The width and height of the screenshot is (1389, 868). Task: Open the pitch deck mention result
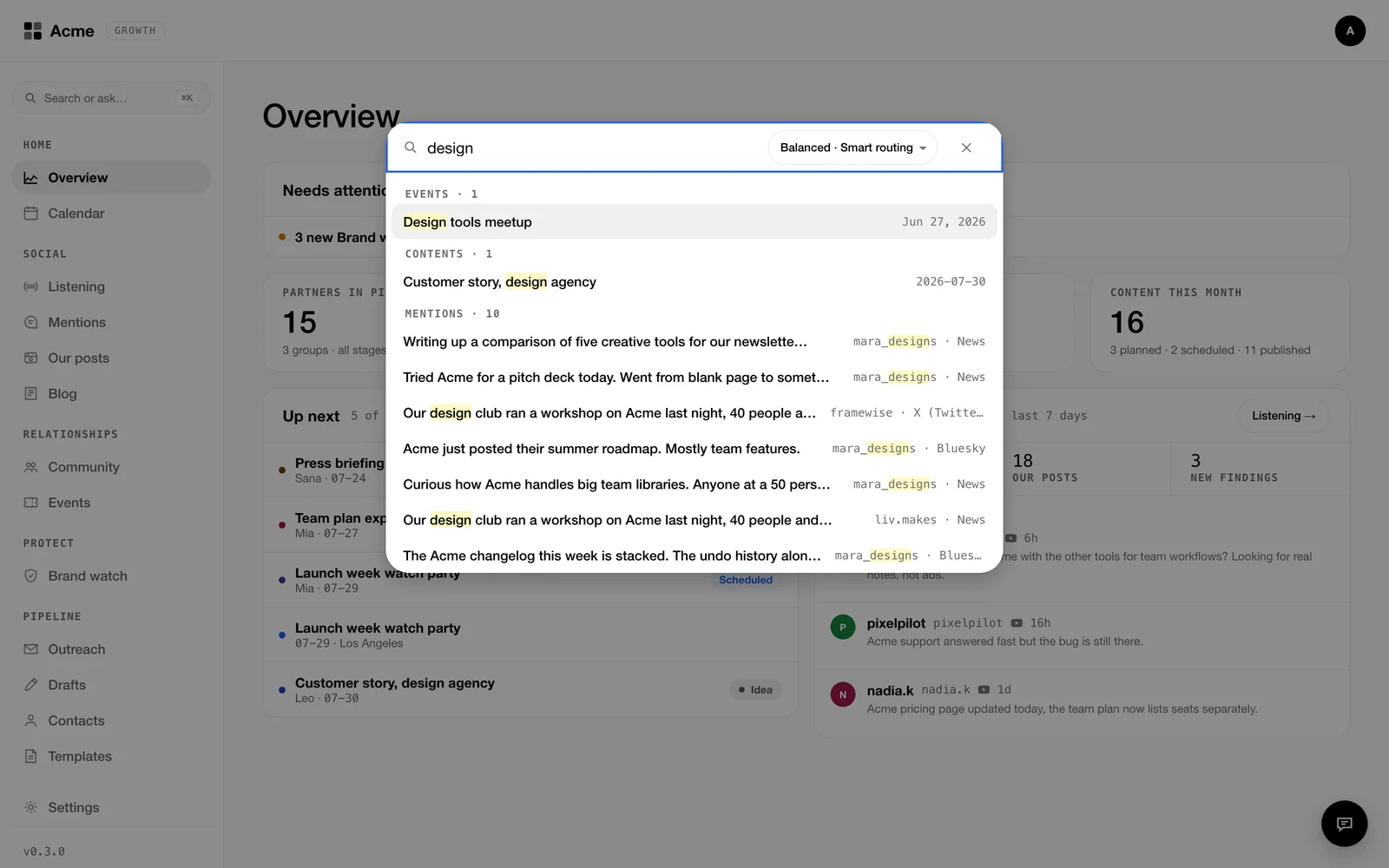694,378
